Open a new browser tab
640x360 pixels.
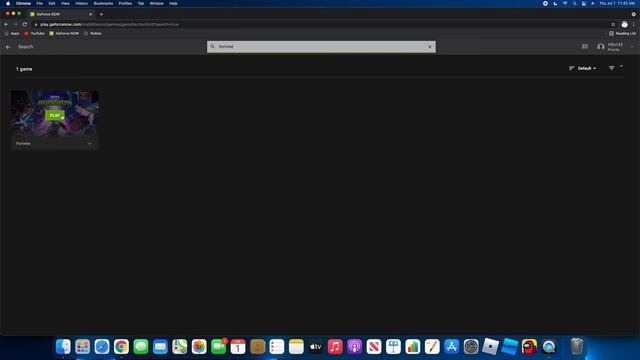coord(102,14)
